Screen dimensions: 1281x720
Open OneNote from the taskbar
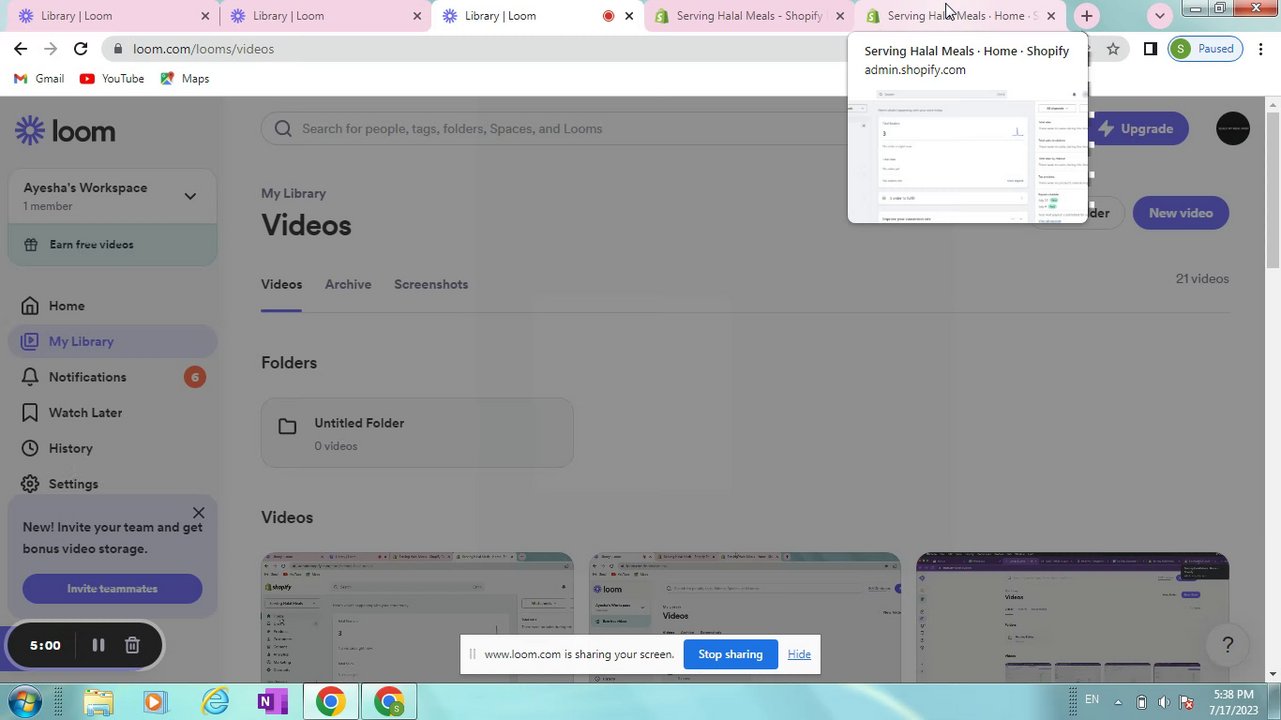(x=271, y=702)
